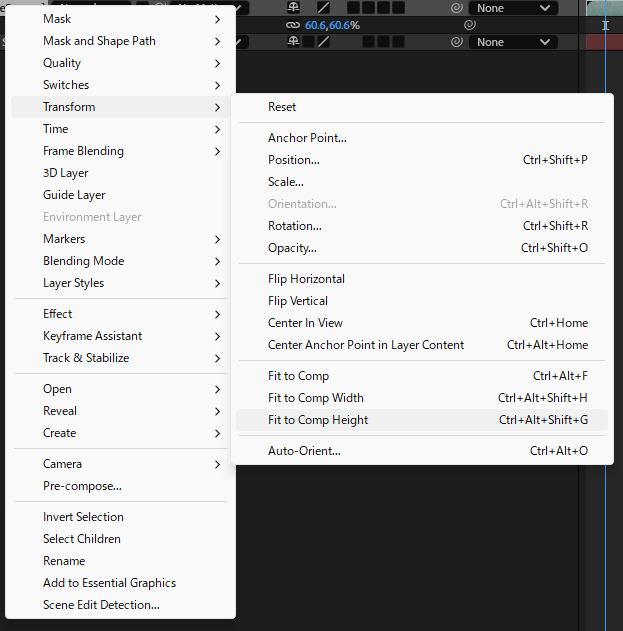Expand the Switches submenu arrow
Screen dimensions: 623x631
pyautogui.click(x=217, y=85)
